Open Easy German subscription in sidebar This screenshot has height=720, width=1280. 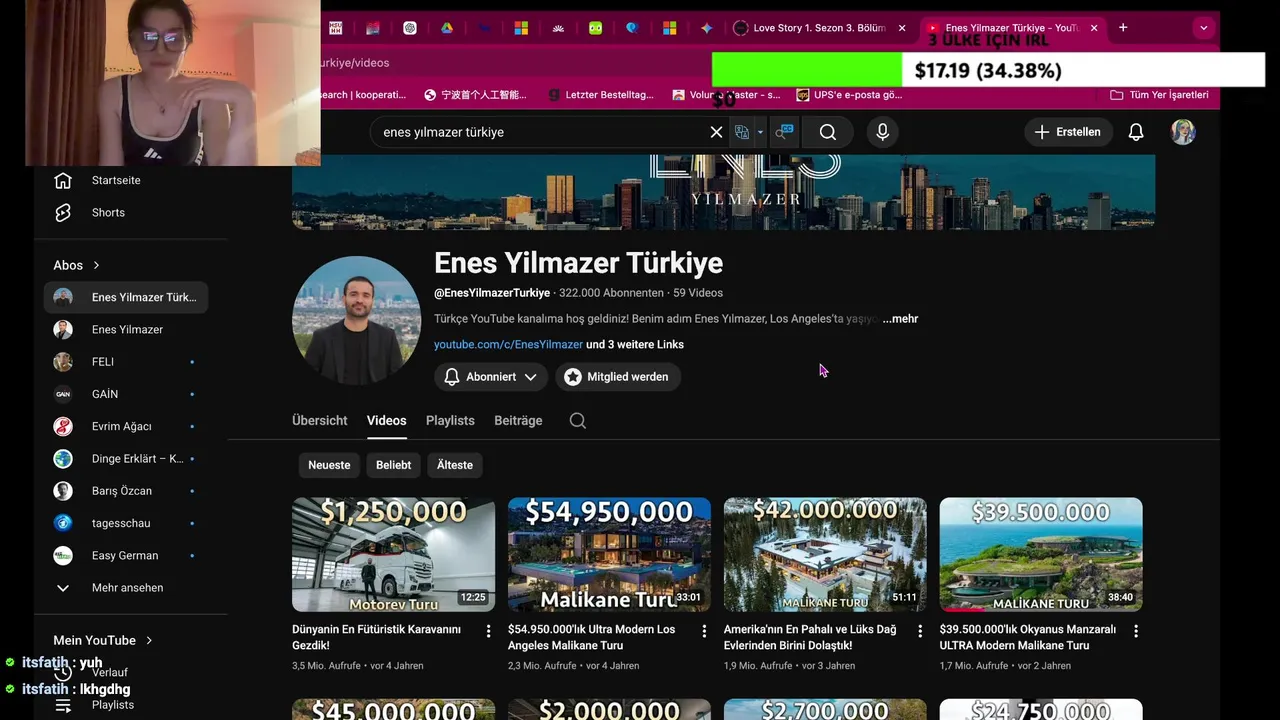pos(126,555)
